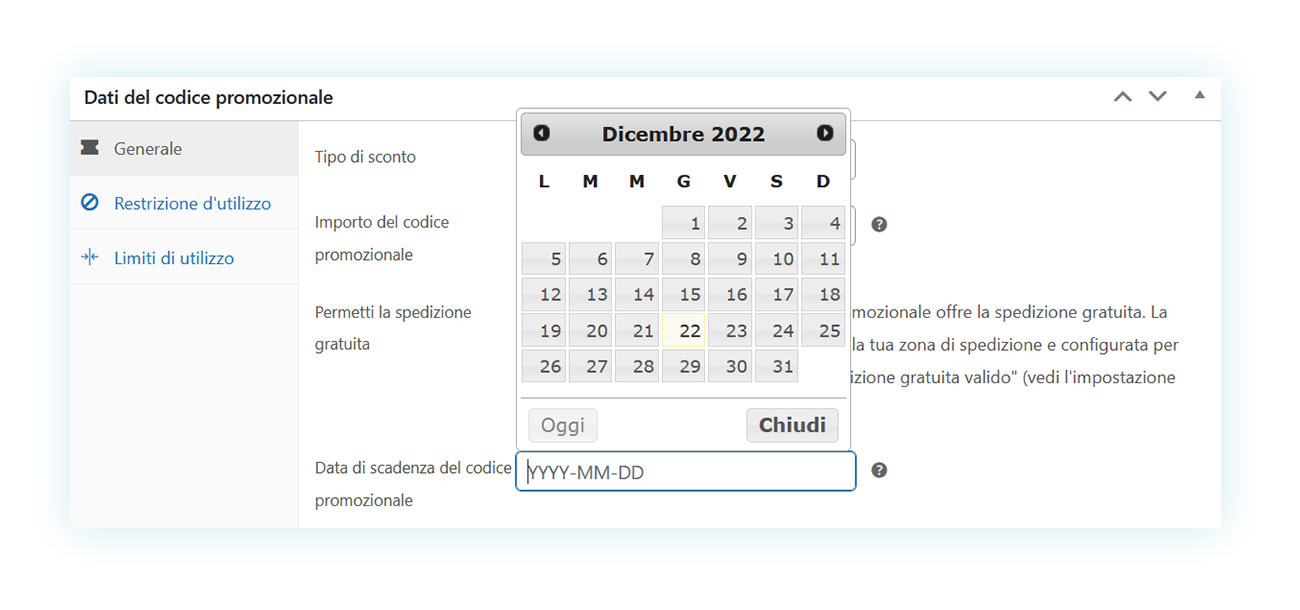Click help icon beside expiry date field
The image size is (1300, 610).
click(879, 470)
